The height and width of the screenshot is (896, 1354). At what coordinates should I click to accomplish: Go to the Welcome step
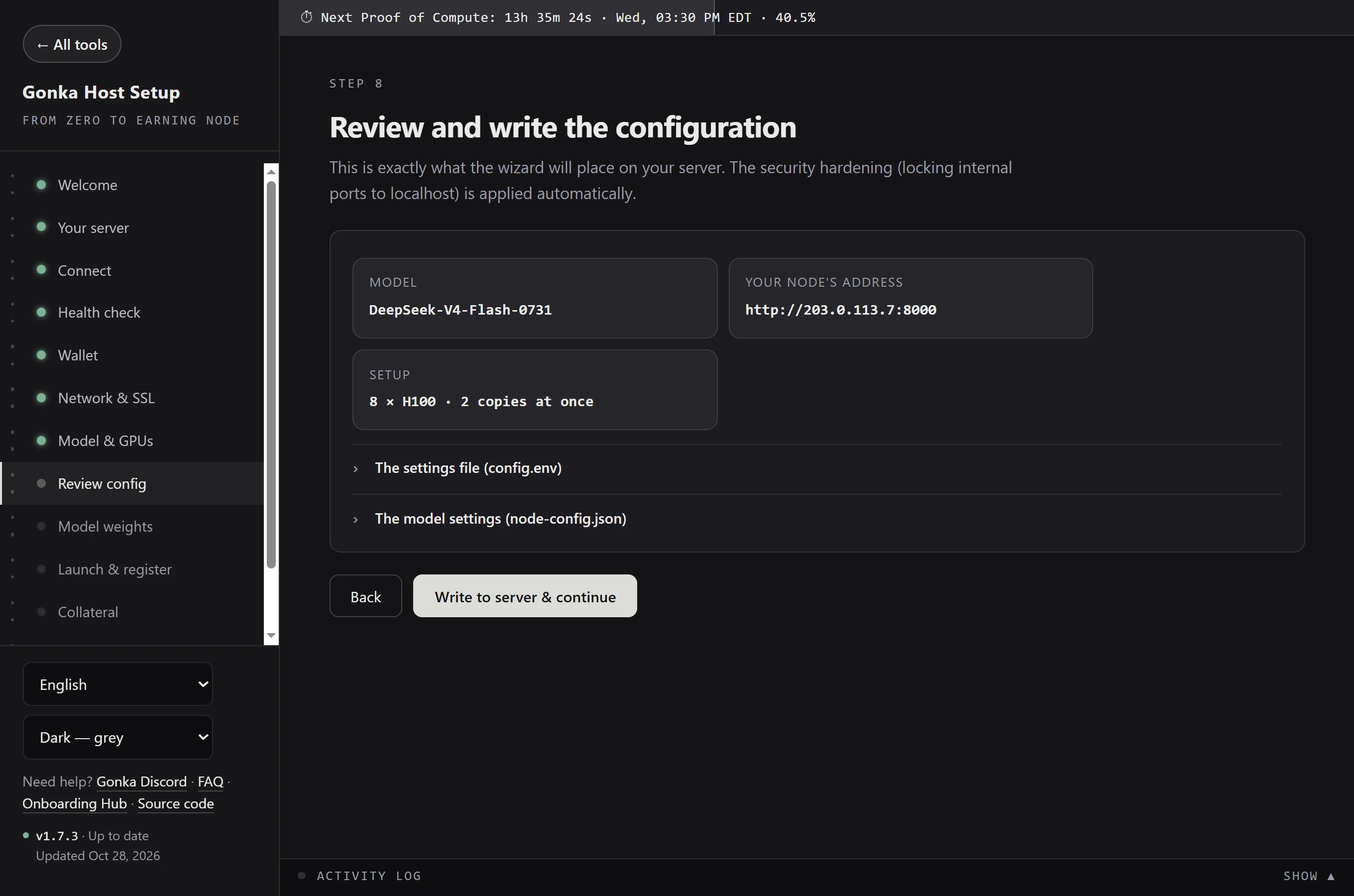tap(132, 185)
